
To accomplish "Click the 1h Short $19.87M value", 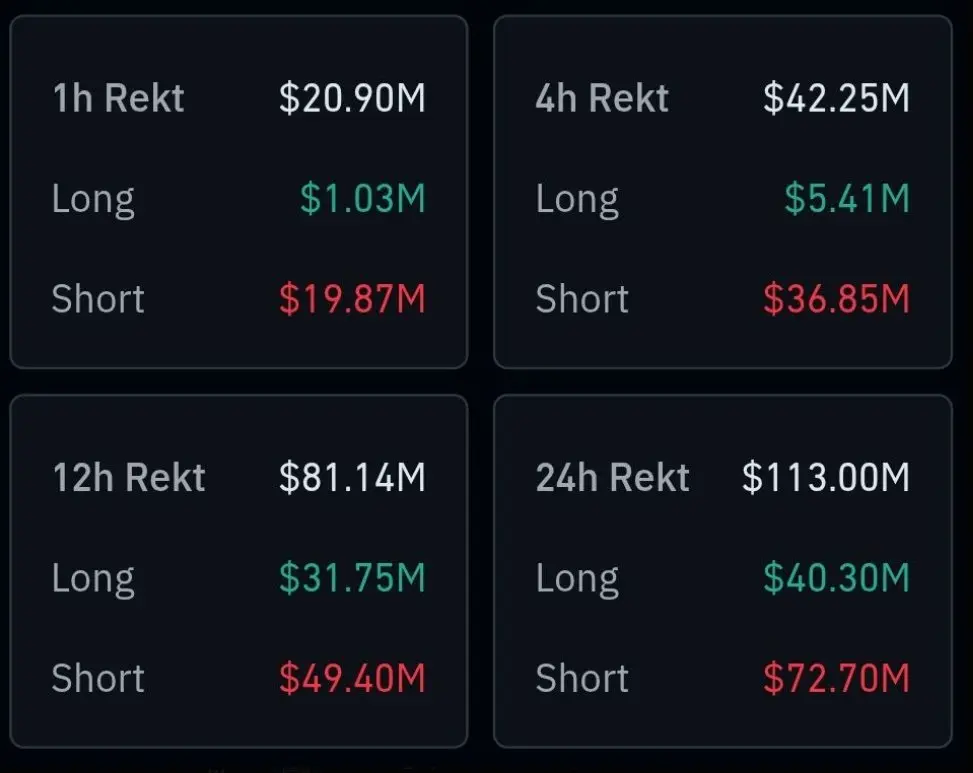I will click(x=352, y=299).
